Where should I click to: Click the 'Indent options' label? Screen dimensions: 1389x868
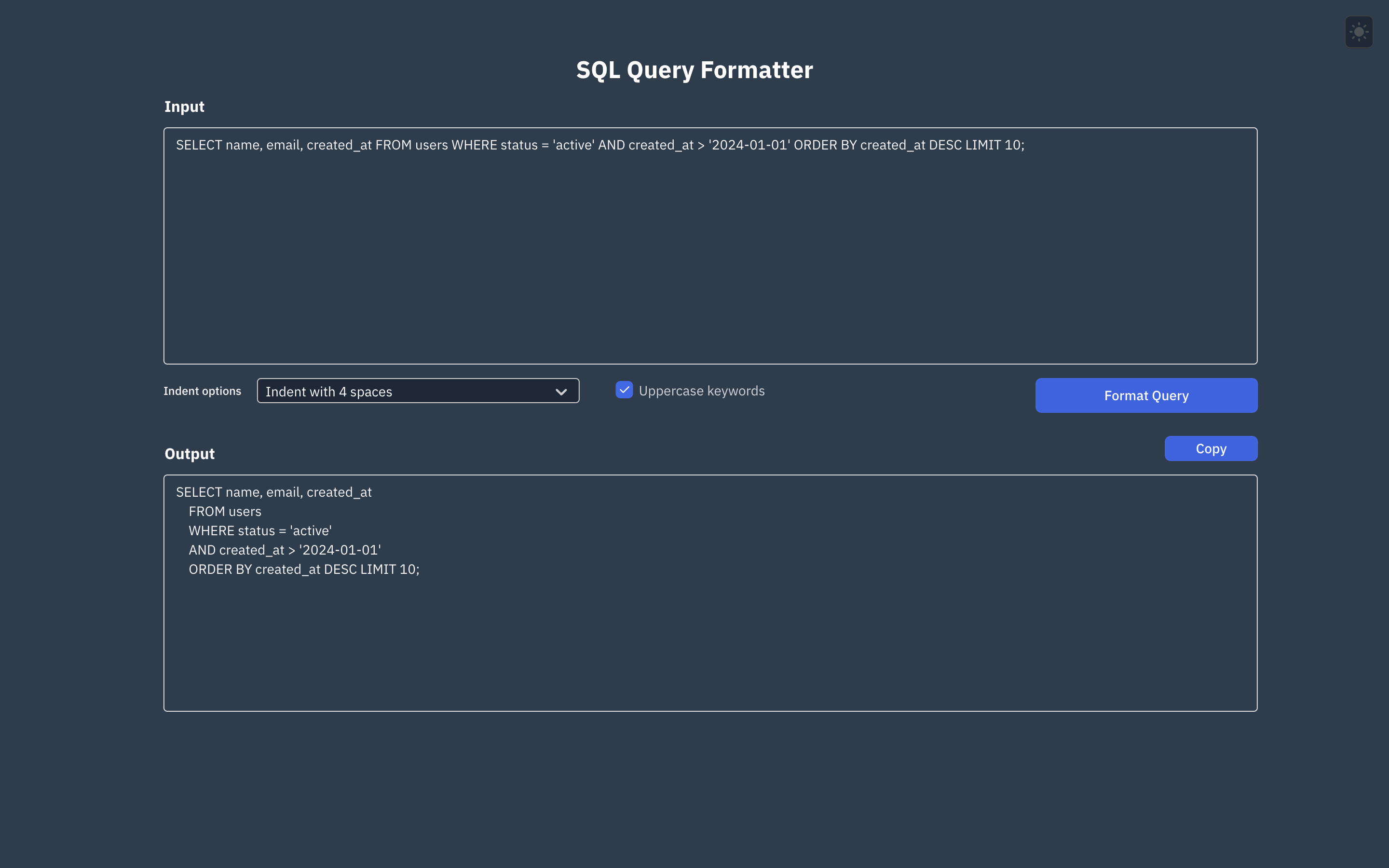202,391
